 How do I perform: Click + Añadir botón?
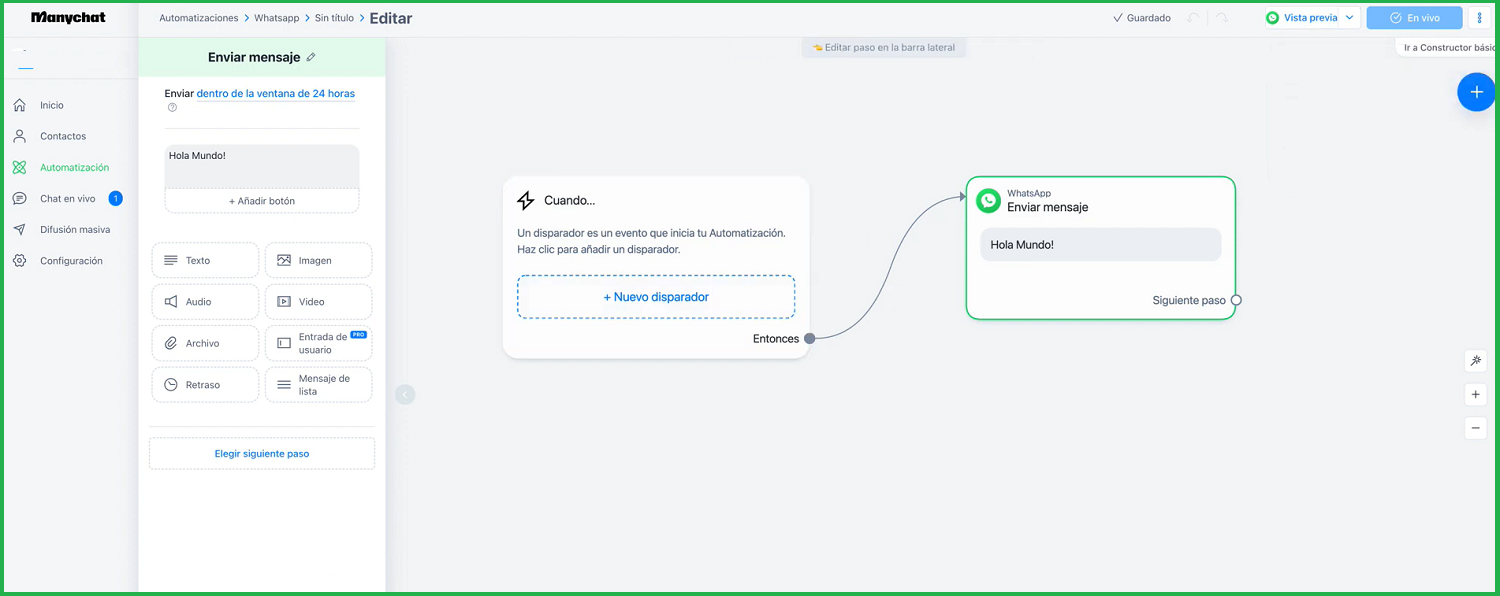[x=262, y=201]
